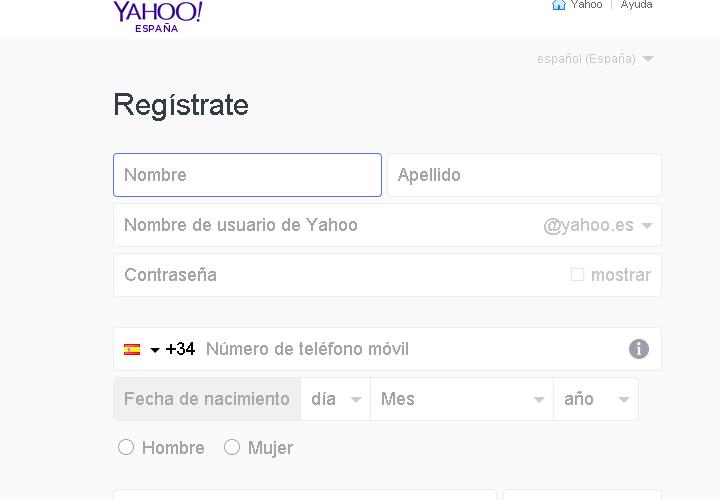This screenshot has width=720, height=500.
Task: Click the phone number info icon
Action: [x=639, y=349]
